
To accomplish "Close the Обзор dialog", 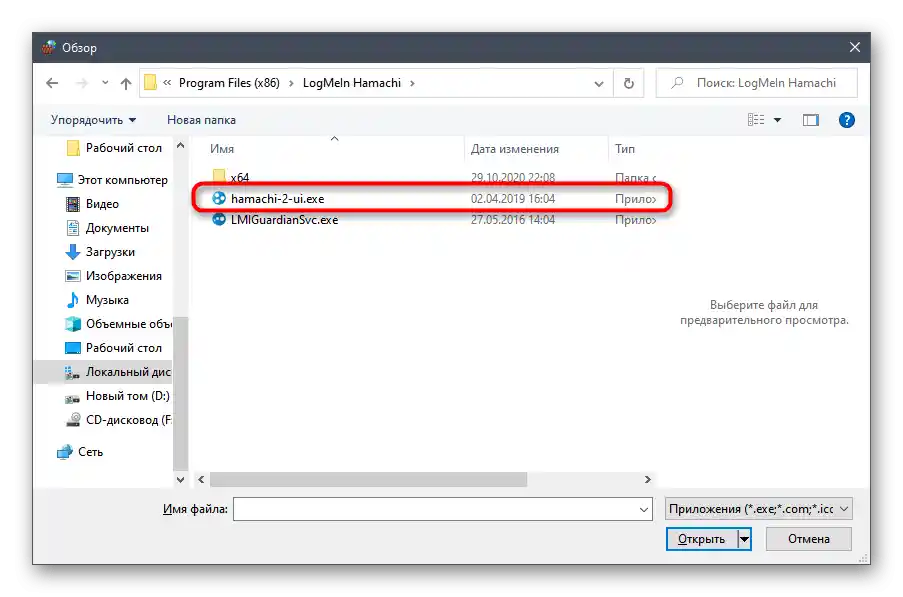I will tap(855, 47).
